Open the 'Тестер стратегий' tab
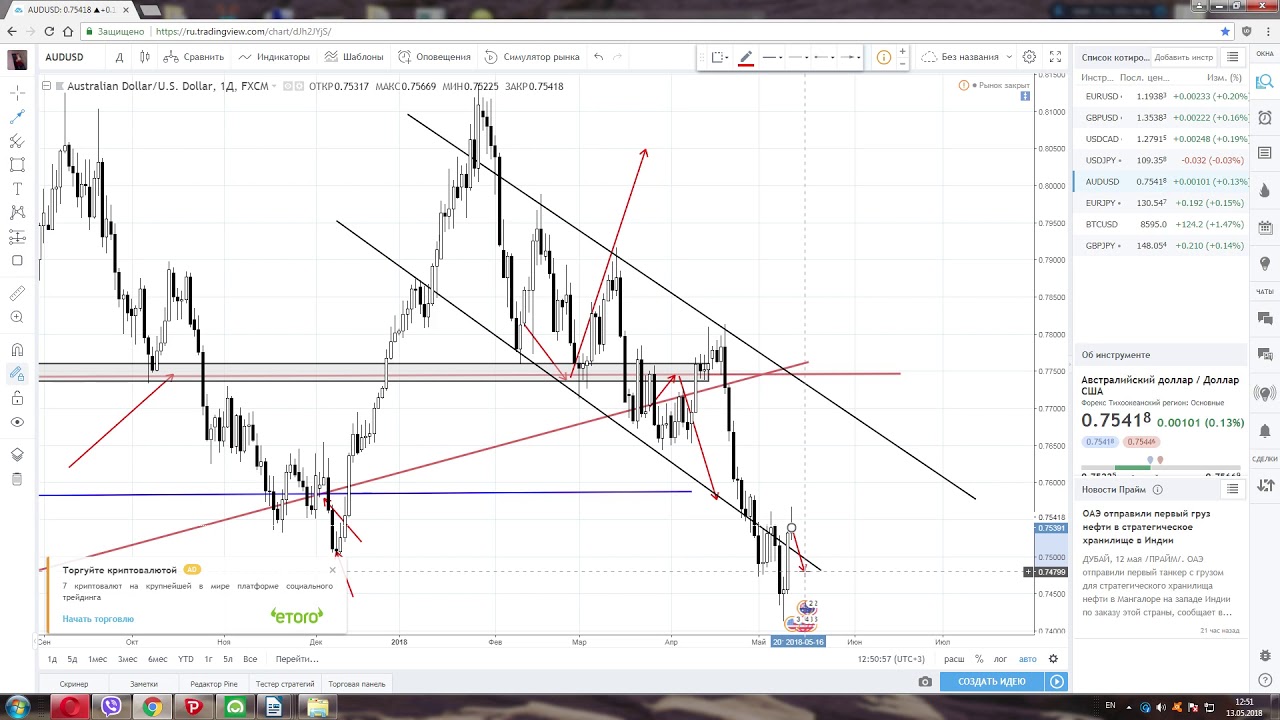 pos(285,684)
